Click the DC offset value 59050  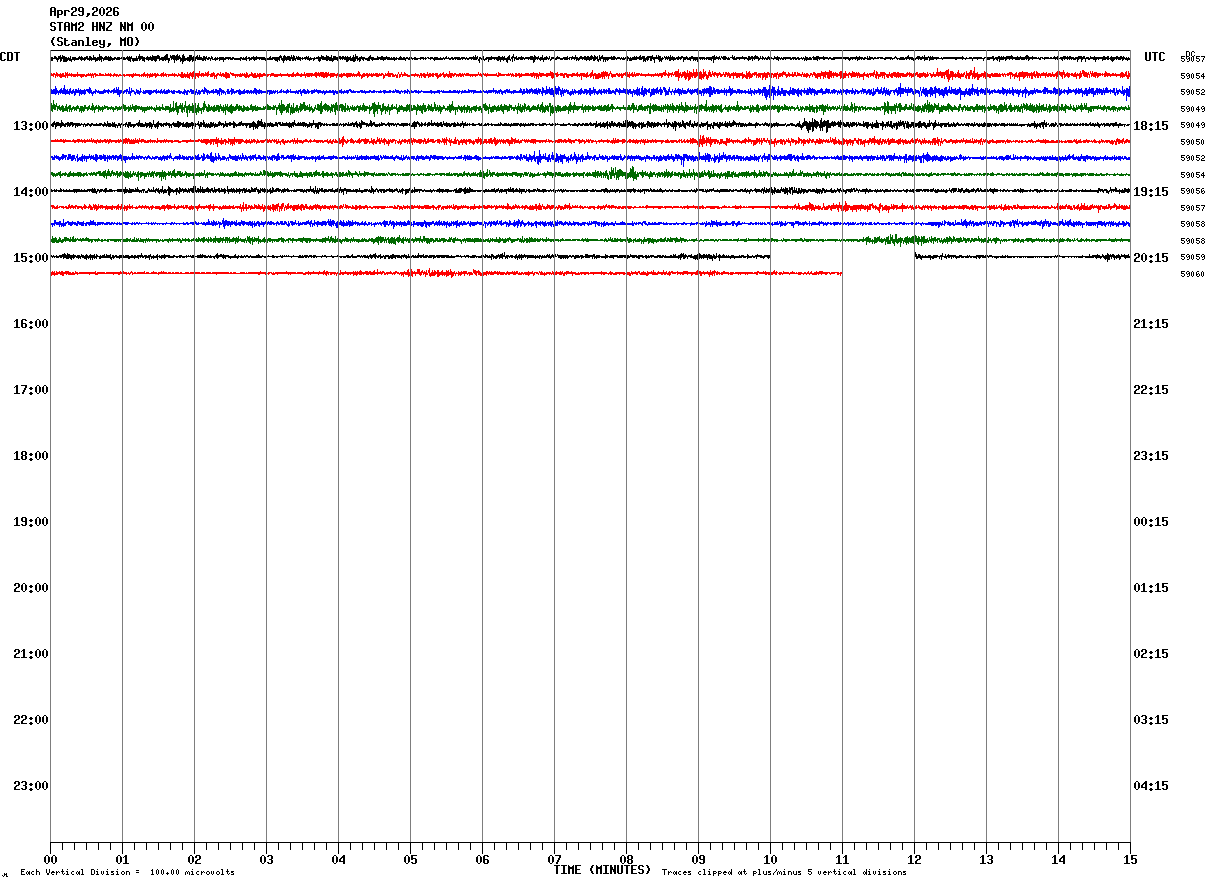point(1192,142)
